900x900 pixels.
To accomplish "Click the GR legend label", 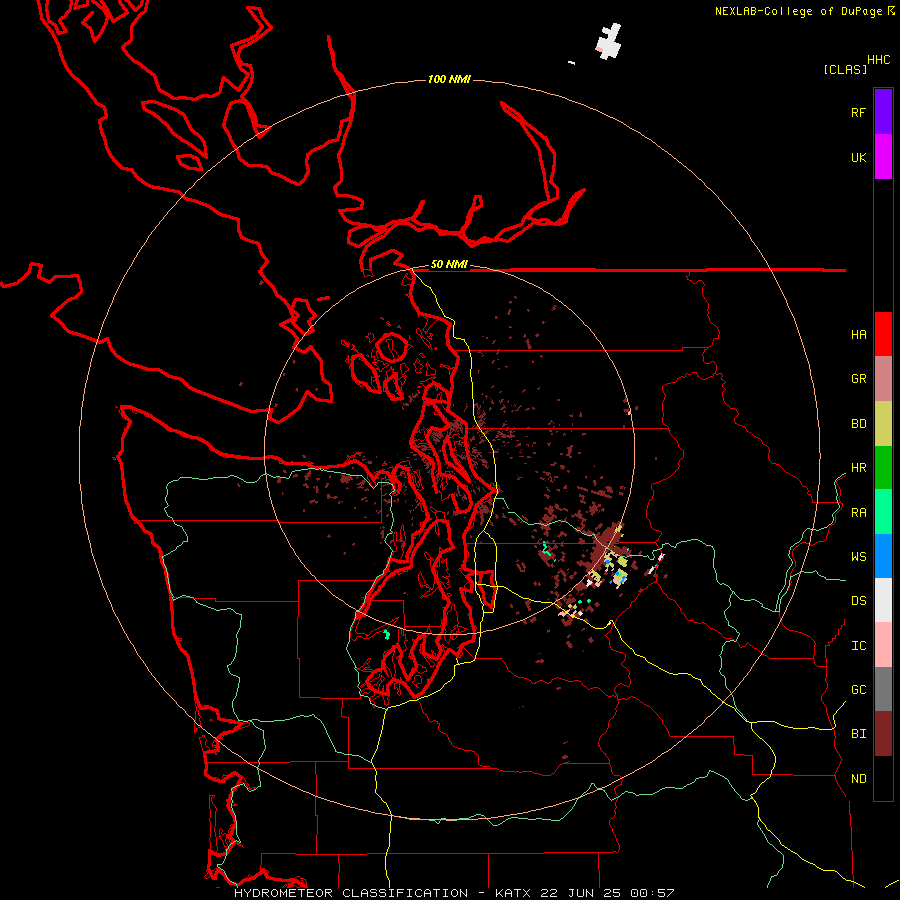I will (x=858, y=379).
